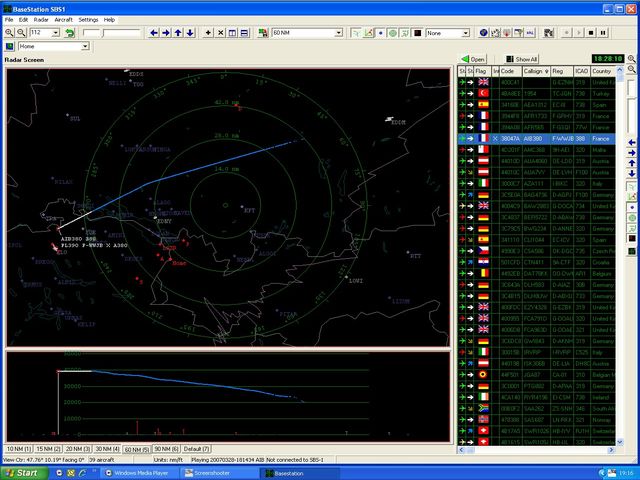Click down arrow in right side panel

pyautogui.click(x=632, y=173)
